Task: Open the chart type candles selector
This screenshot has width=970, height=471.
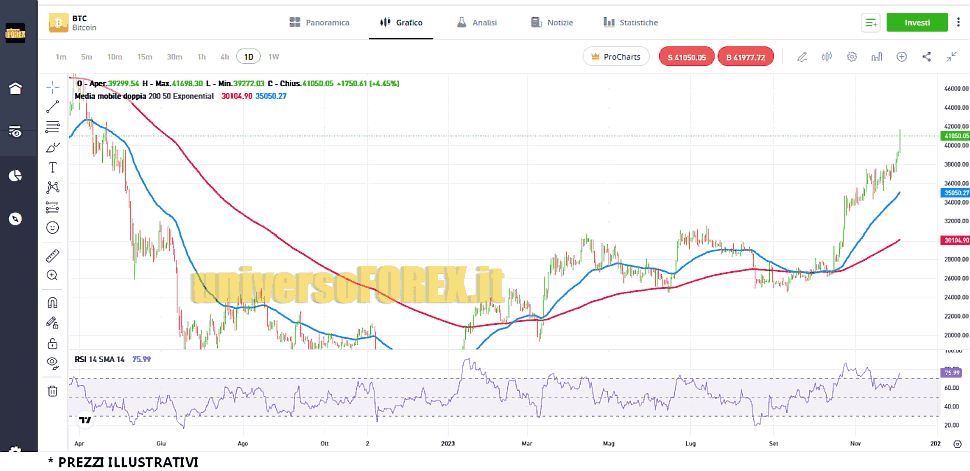Action: click(x=827, y=58)
